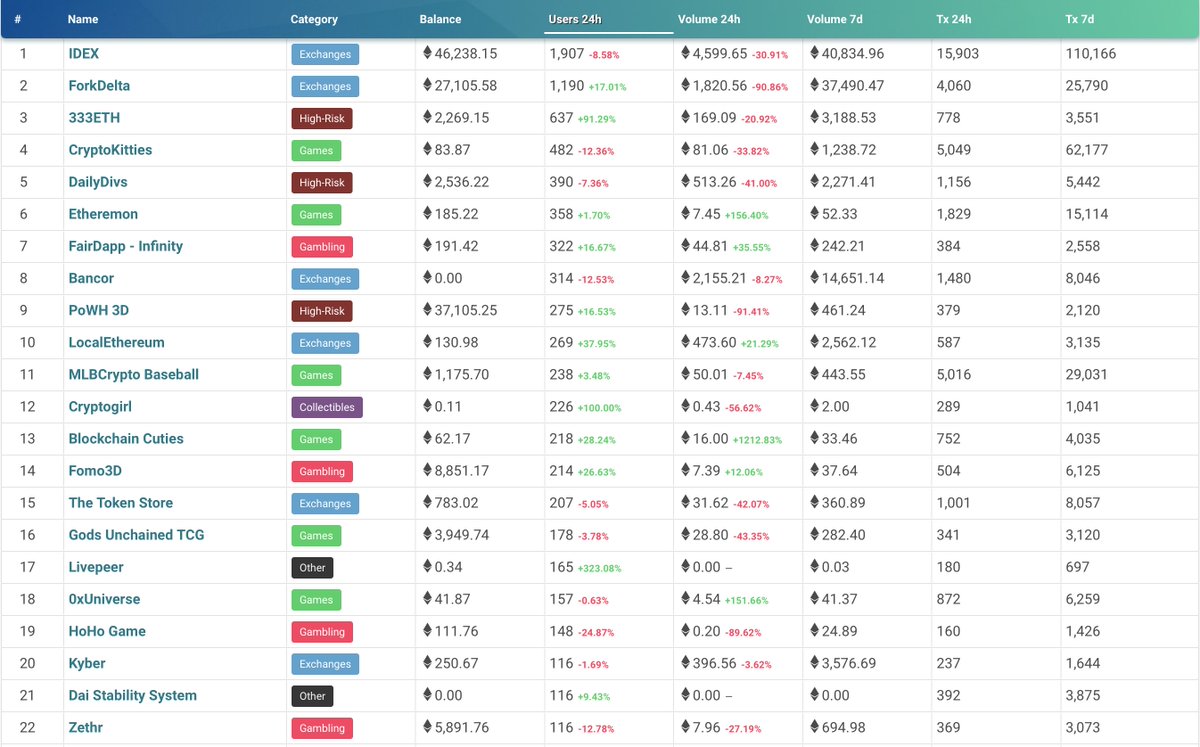Open the DailyDivs dapp link
This screenshot has width=1200, height=747.
coord(98,182)
